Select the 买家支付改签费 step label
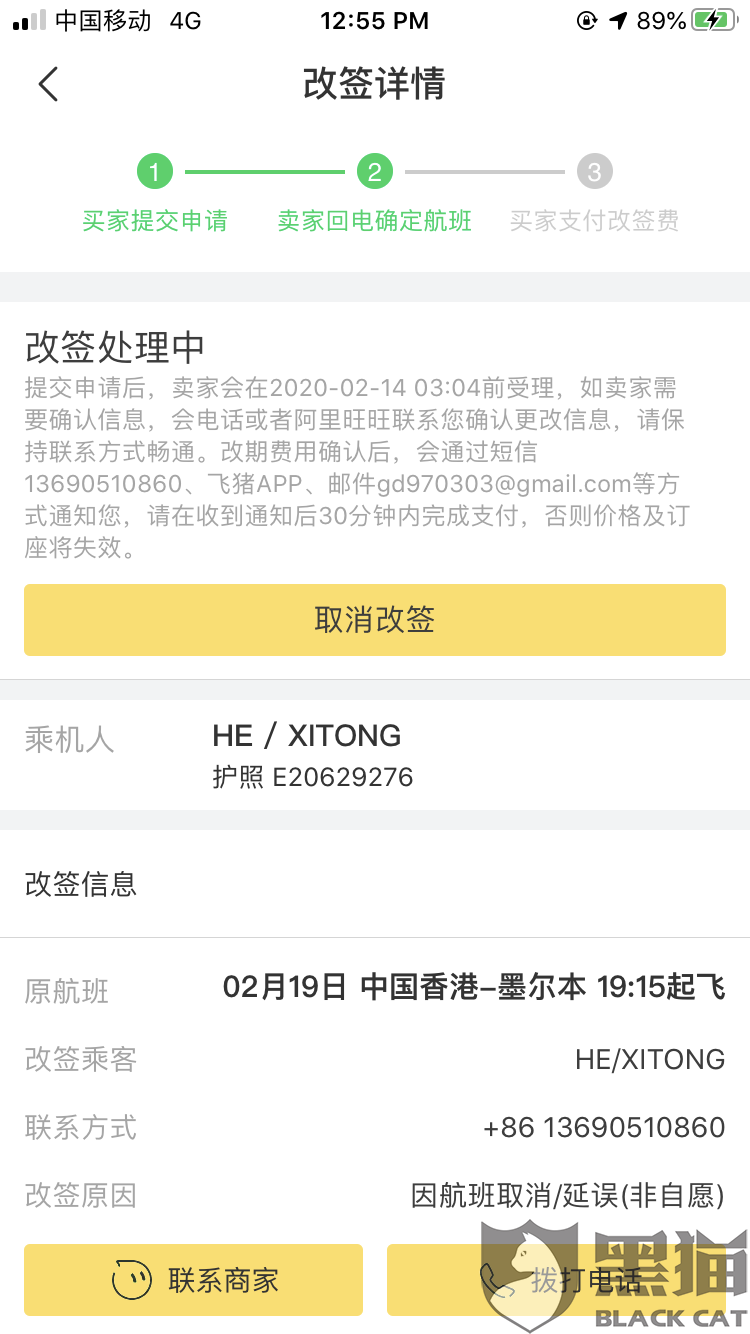Image resolution: width=750 pixels, height=1334 pixels. [x=594, y=221]
